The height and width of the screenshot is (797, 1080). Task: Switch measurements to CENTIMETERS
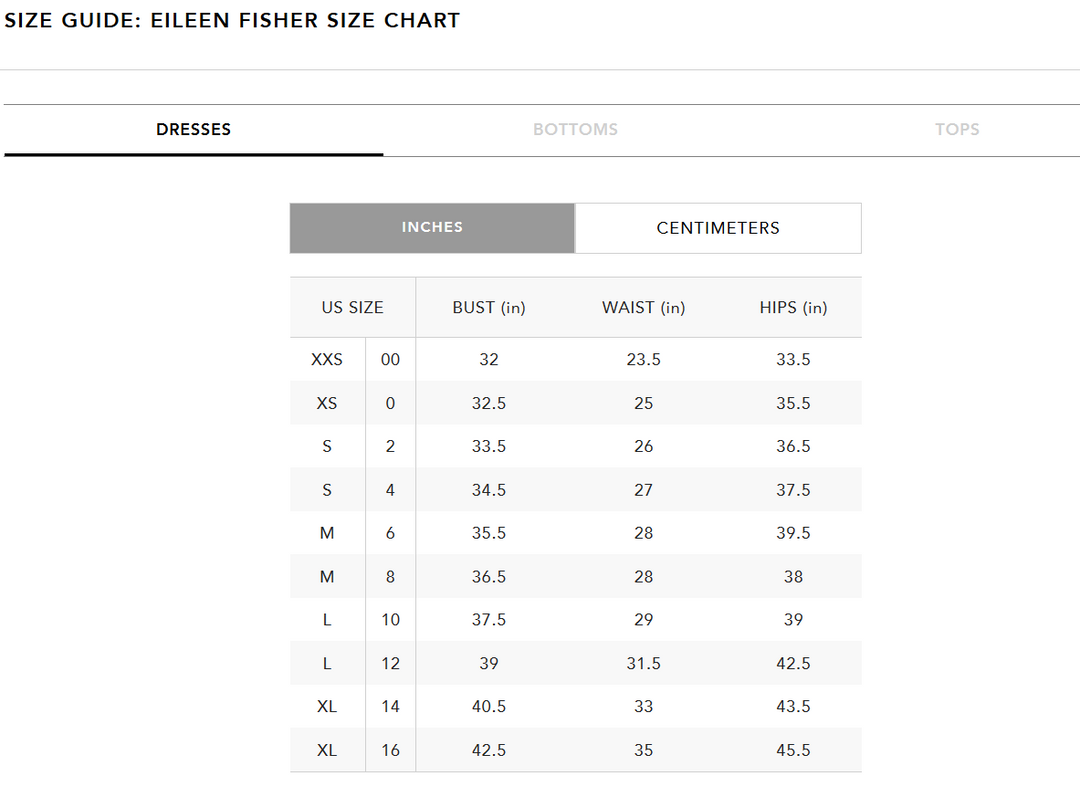click(x=717, y=227)
